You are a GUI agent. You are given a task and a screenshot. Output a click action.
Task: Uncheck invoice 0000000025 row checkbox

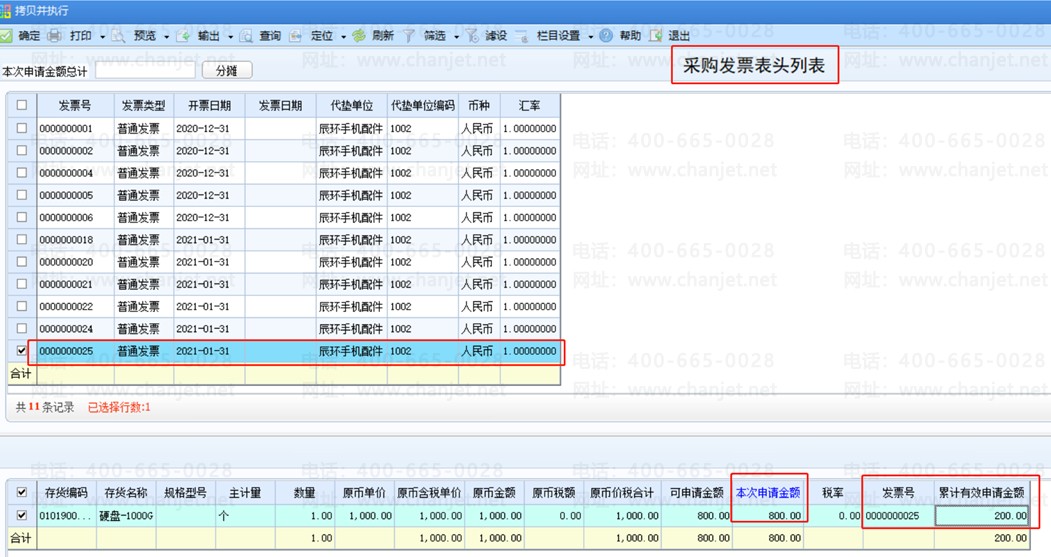coord(22,351)
